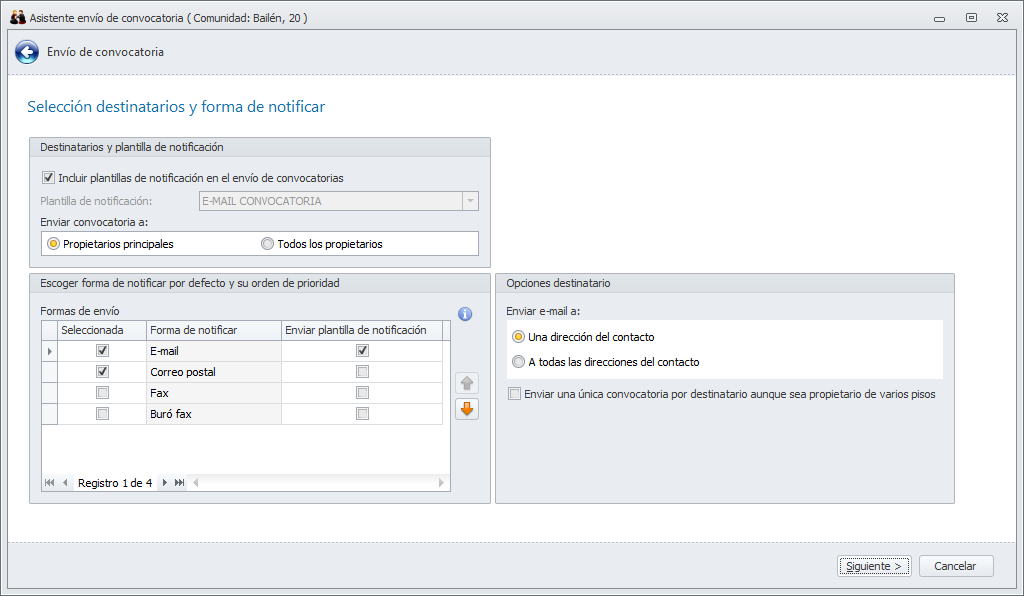Open the Plantilla de notificación dropdown
Screen dimensions: 1024x596
click(x=470, y=201)
